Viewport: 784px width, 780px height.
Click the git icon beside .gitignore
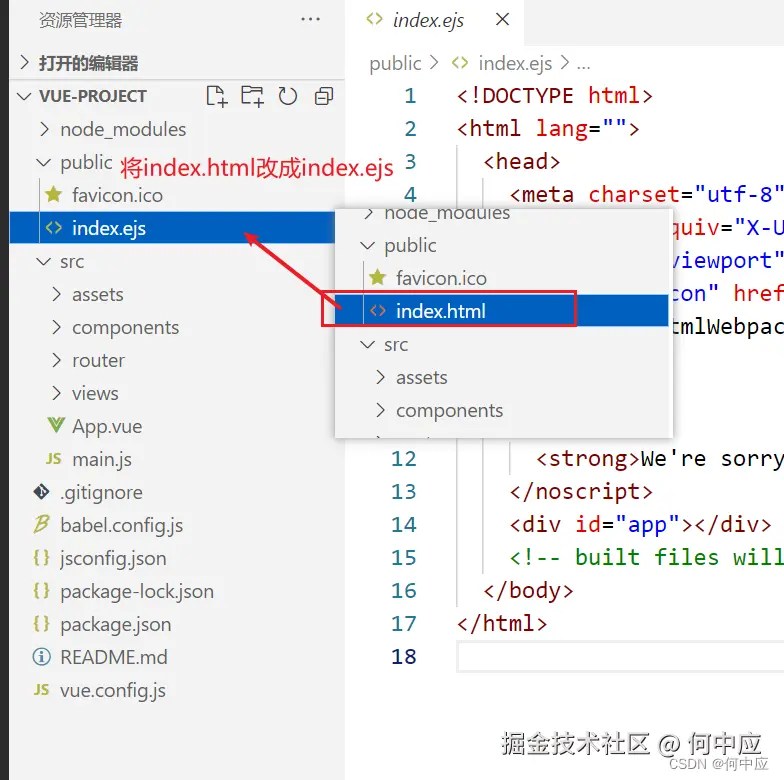point(42,492)
